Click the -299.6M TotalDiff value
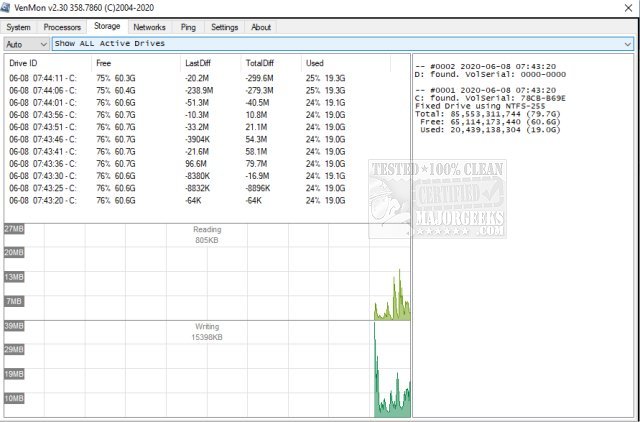640x422 pixels. tap(259, 78)
